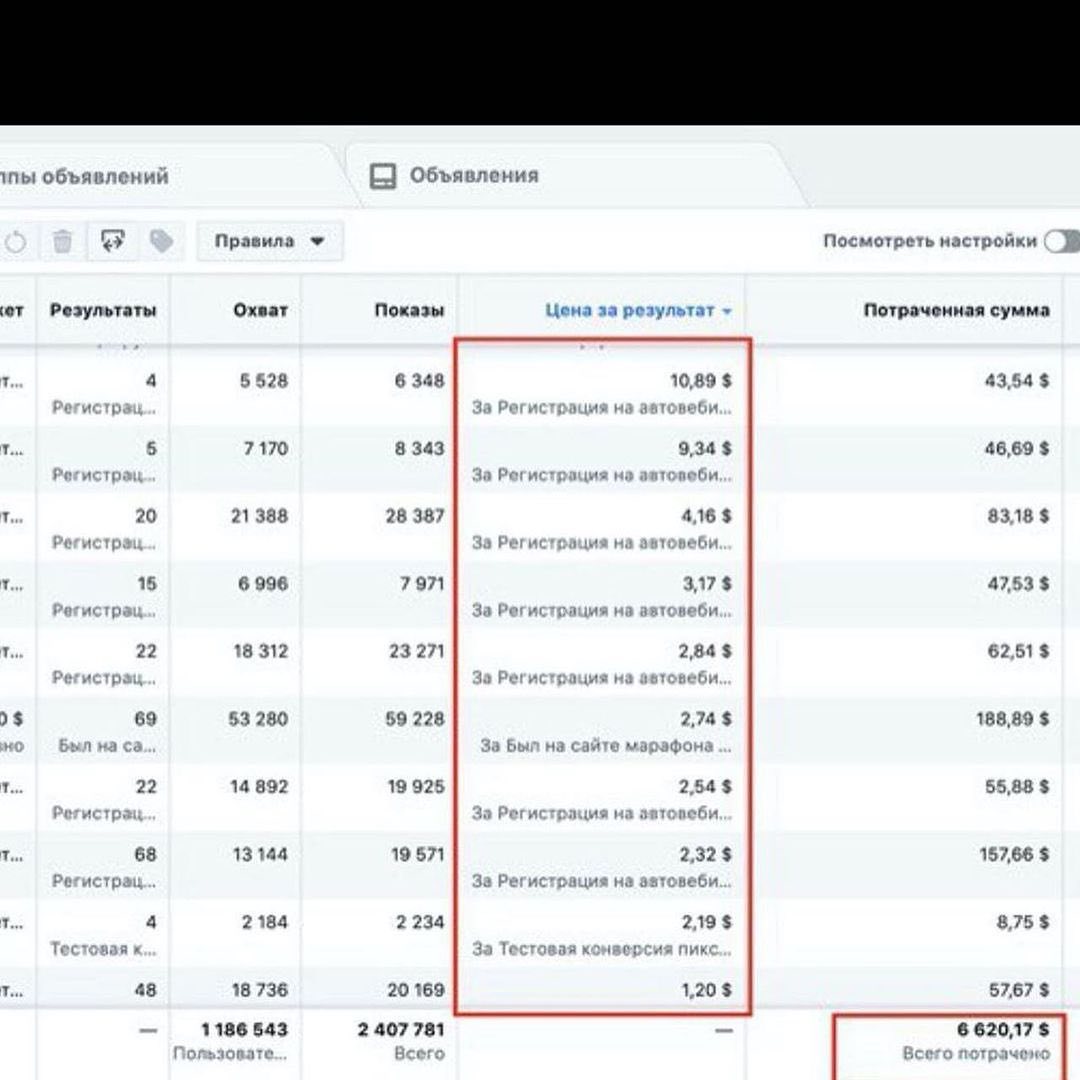Click impressions value 8 343
The image size is (1080, 1080).
click(x=419, y=448)
